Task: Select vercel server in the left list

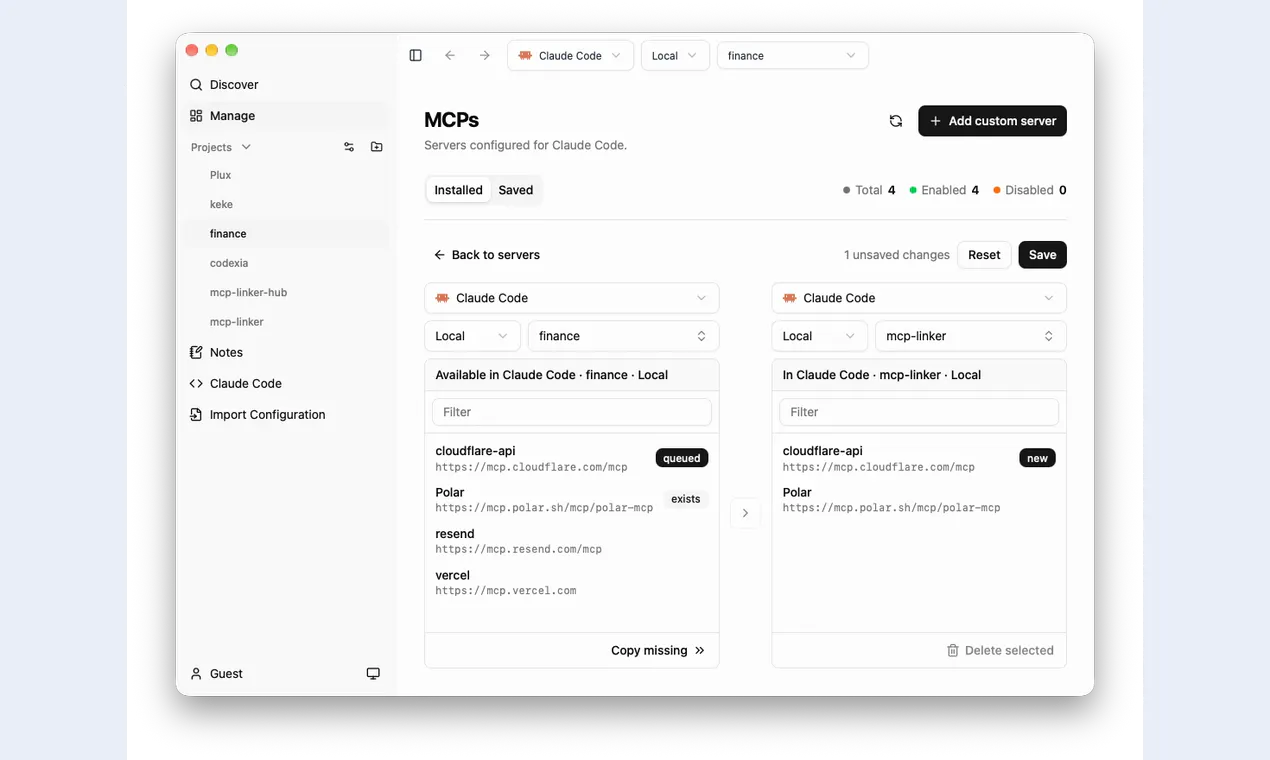Action: click(x=571, y=582)
